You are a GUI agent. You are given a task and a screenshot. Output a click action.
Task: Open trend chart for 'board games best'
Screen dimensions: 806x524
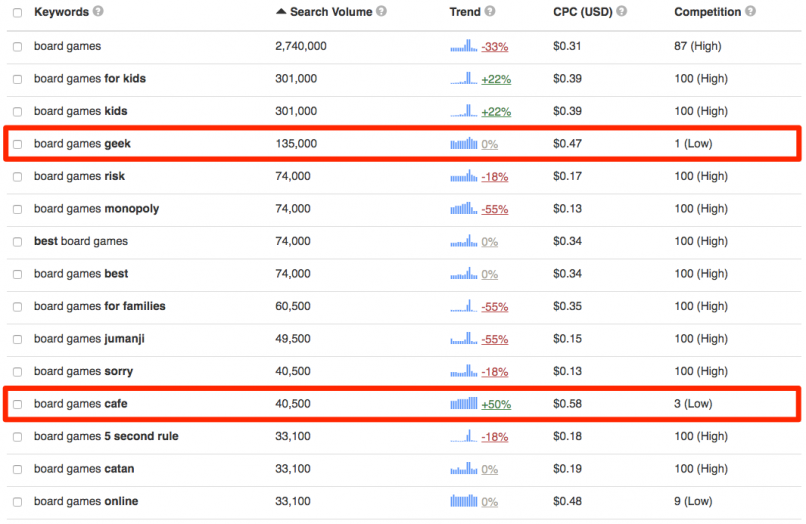464,274
